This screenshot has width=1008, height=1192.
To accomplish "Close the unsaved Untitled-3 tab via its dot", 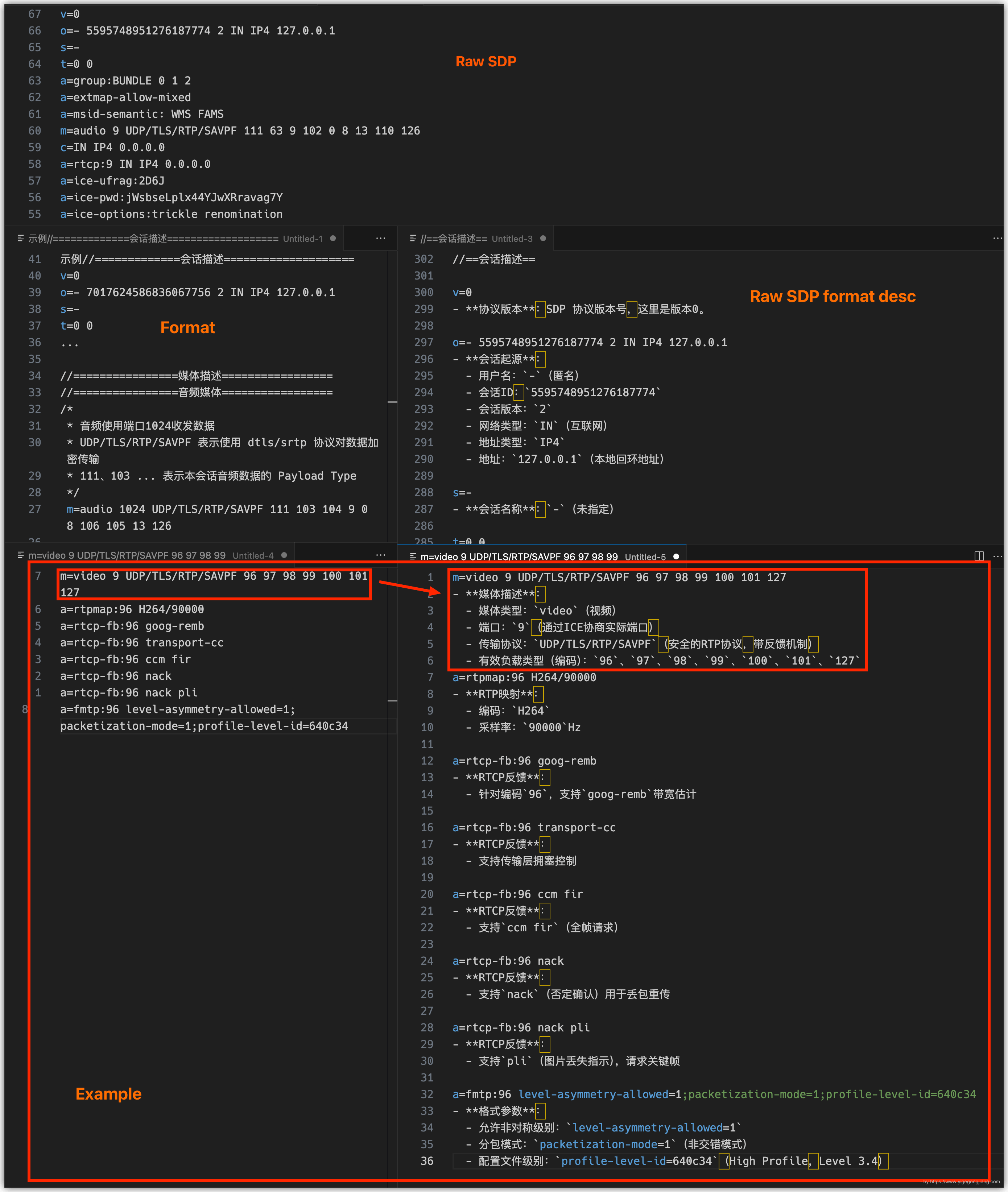I will [x=543, y=238].
